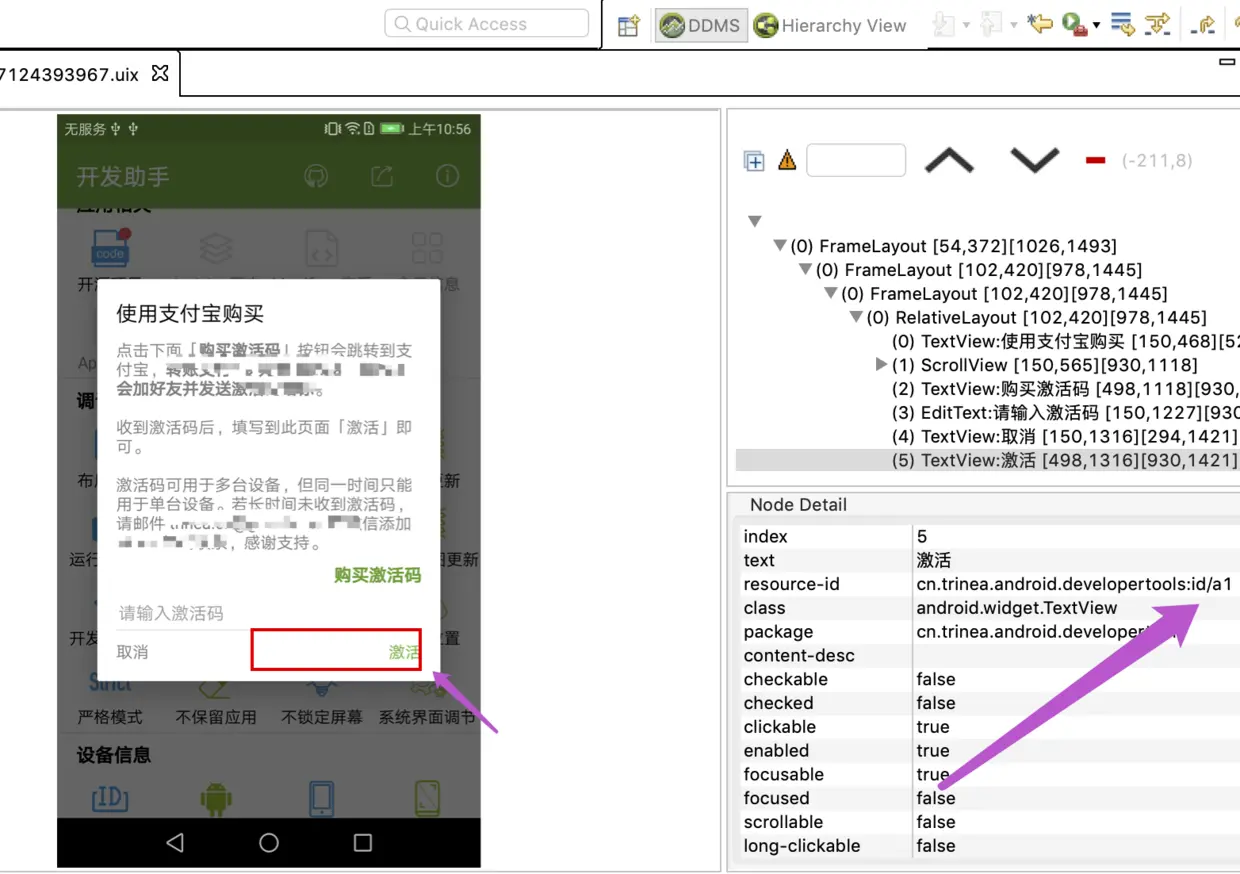Click the 使用支付宝购买 dialog title

coord(190,313)
